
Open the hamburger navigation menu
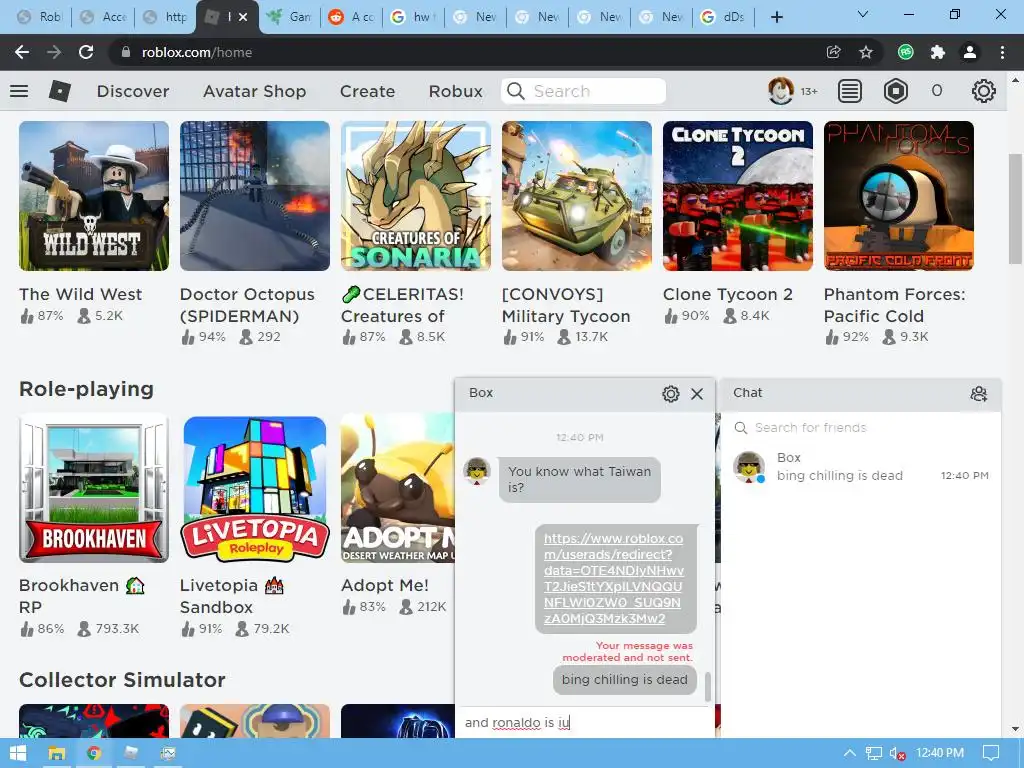(19, 91)
